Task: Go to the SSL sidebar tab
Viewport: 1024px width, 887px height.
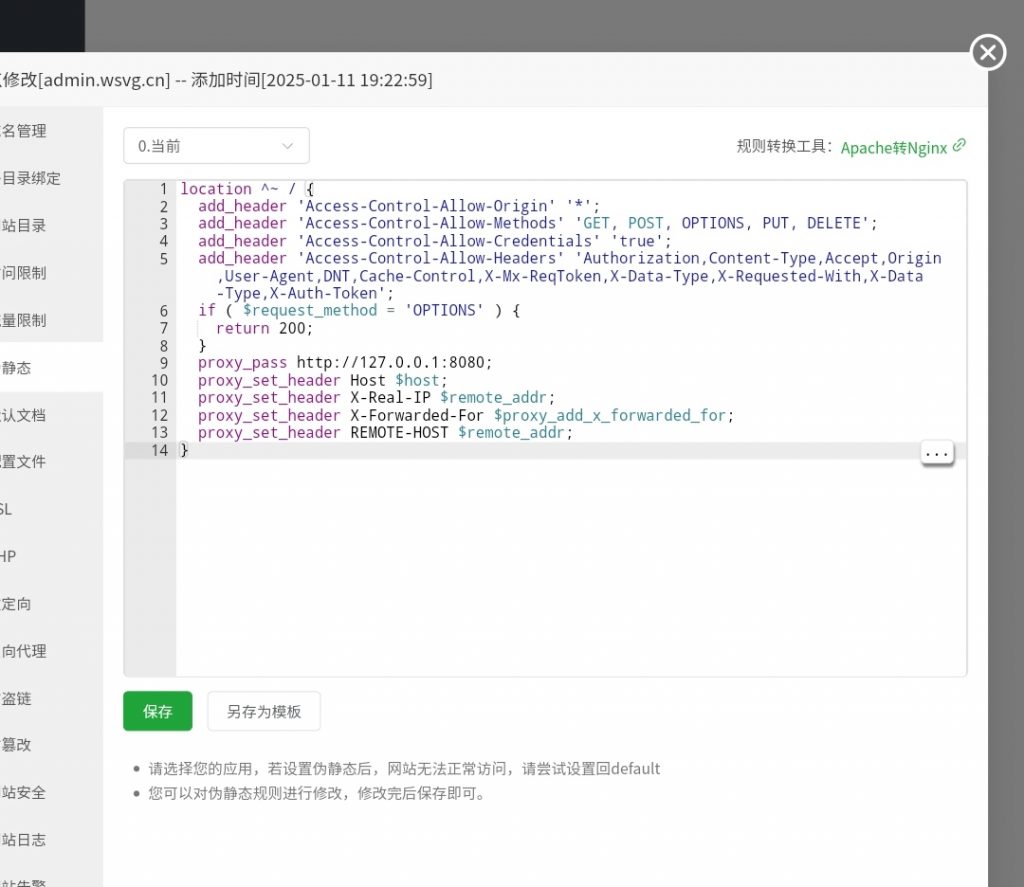Action: pos(8,509)
